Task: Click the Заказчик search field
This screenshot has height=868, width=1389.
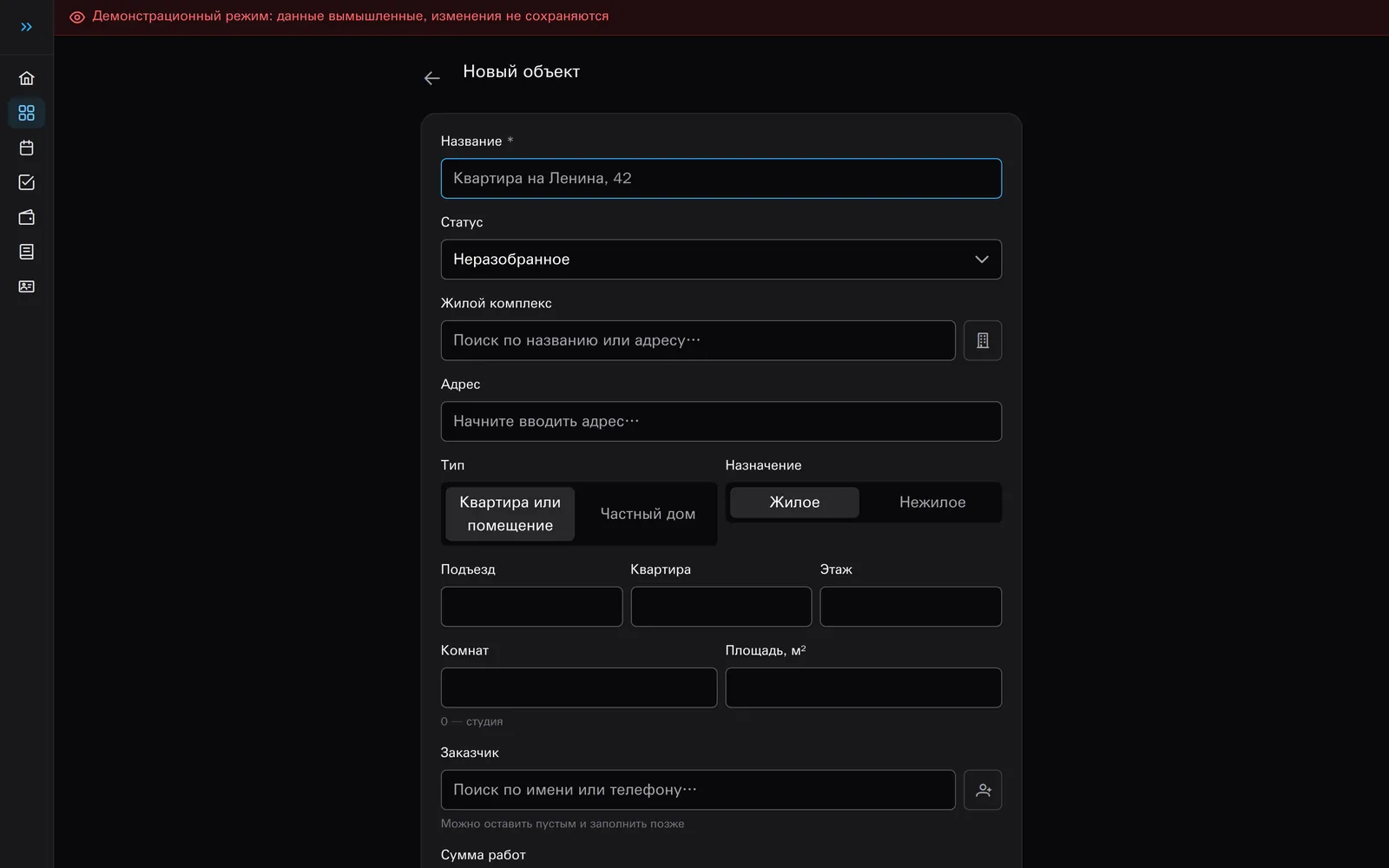Action: [698, 790]
